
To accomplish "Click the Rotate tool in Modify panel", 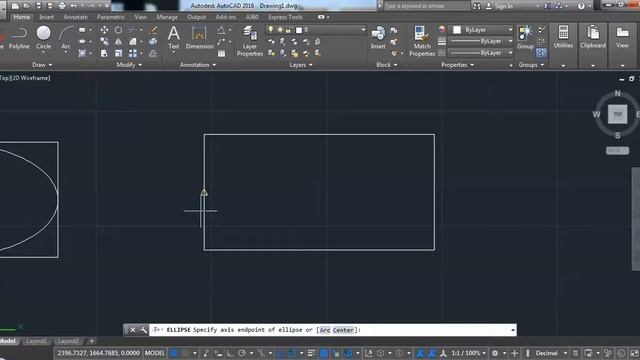I will tap(118, 30).
